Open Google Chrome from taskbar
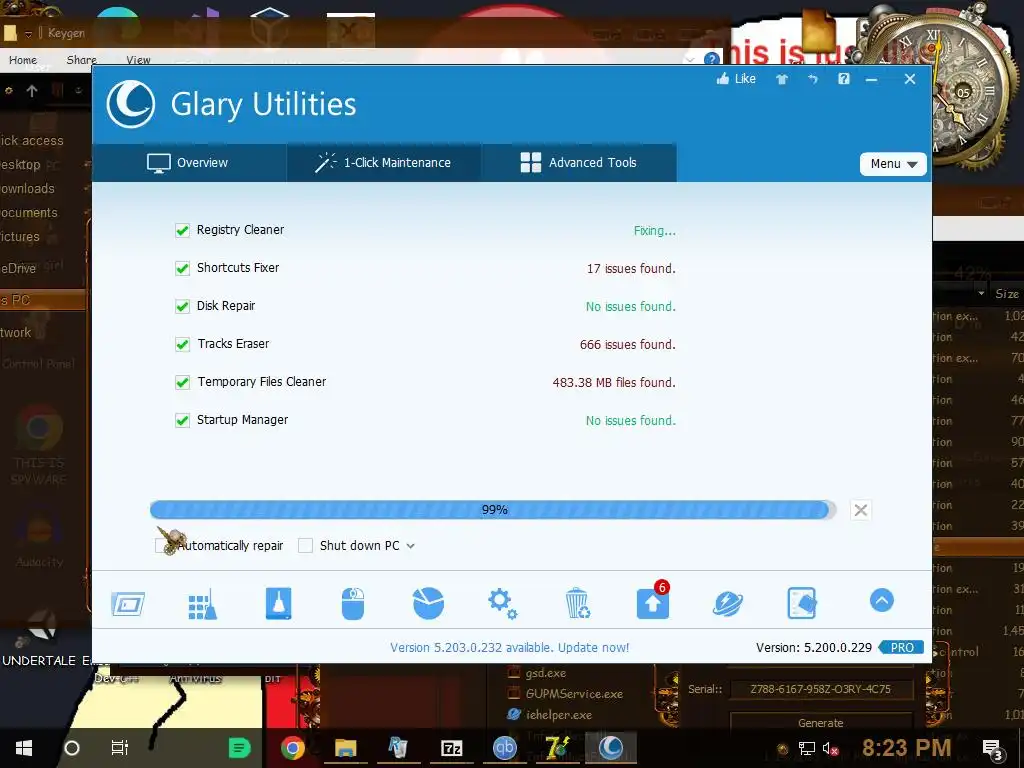1024x768 pixels. (x=293, y=748)
